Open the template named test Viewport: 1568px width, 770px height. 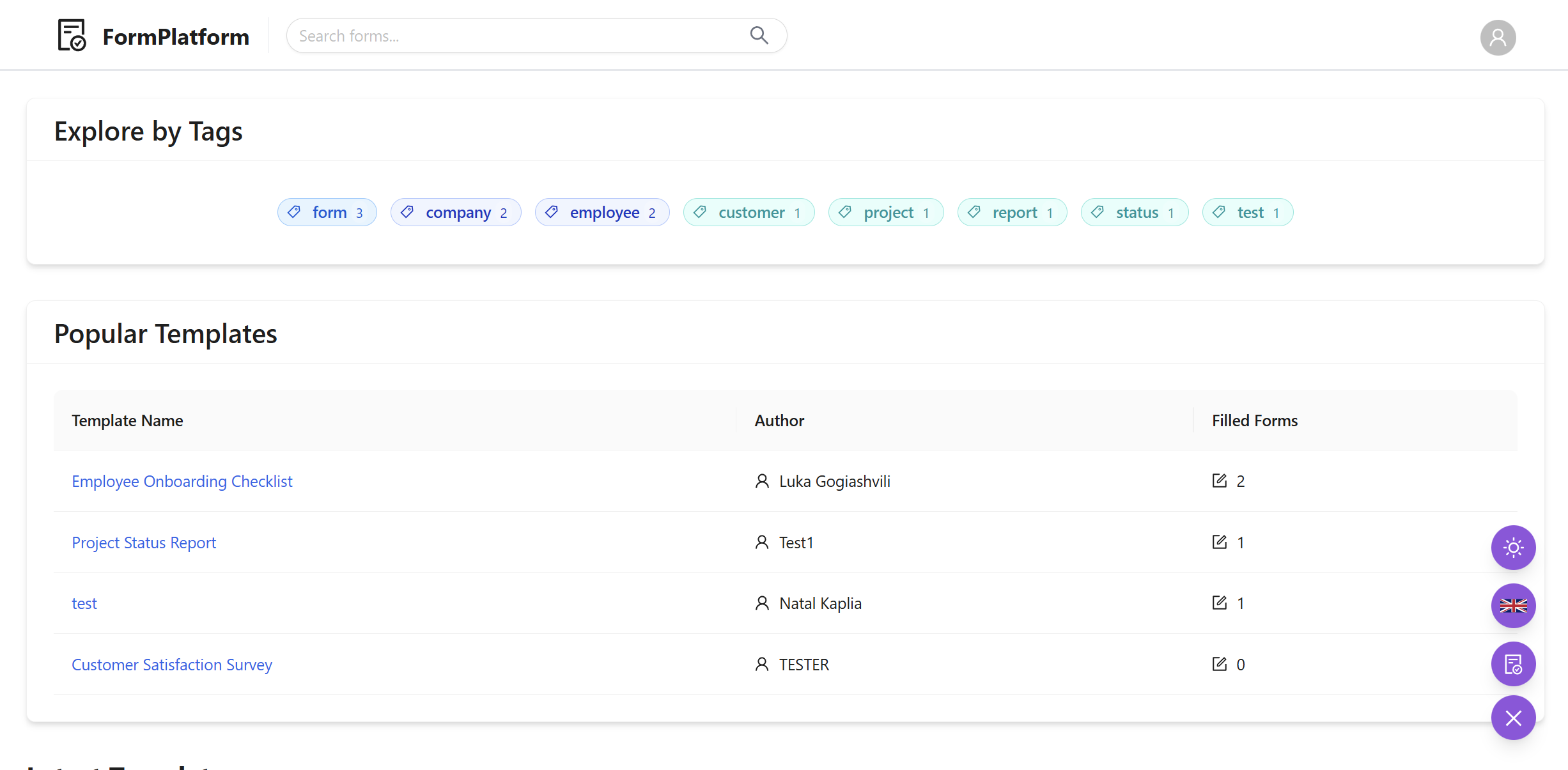point(84,603)
